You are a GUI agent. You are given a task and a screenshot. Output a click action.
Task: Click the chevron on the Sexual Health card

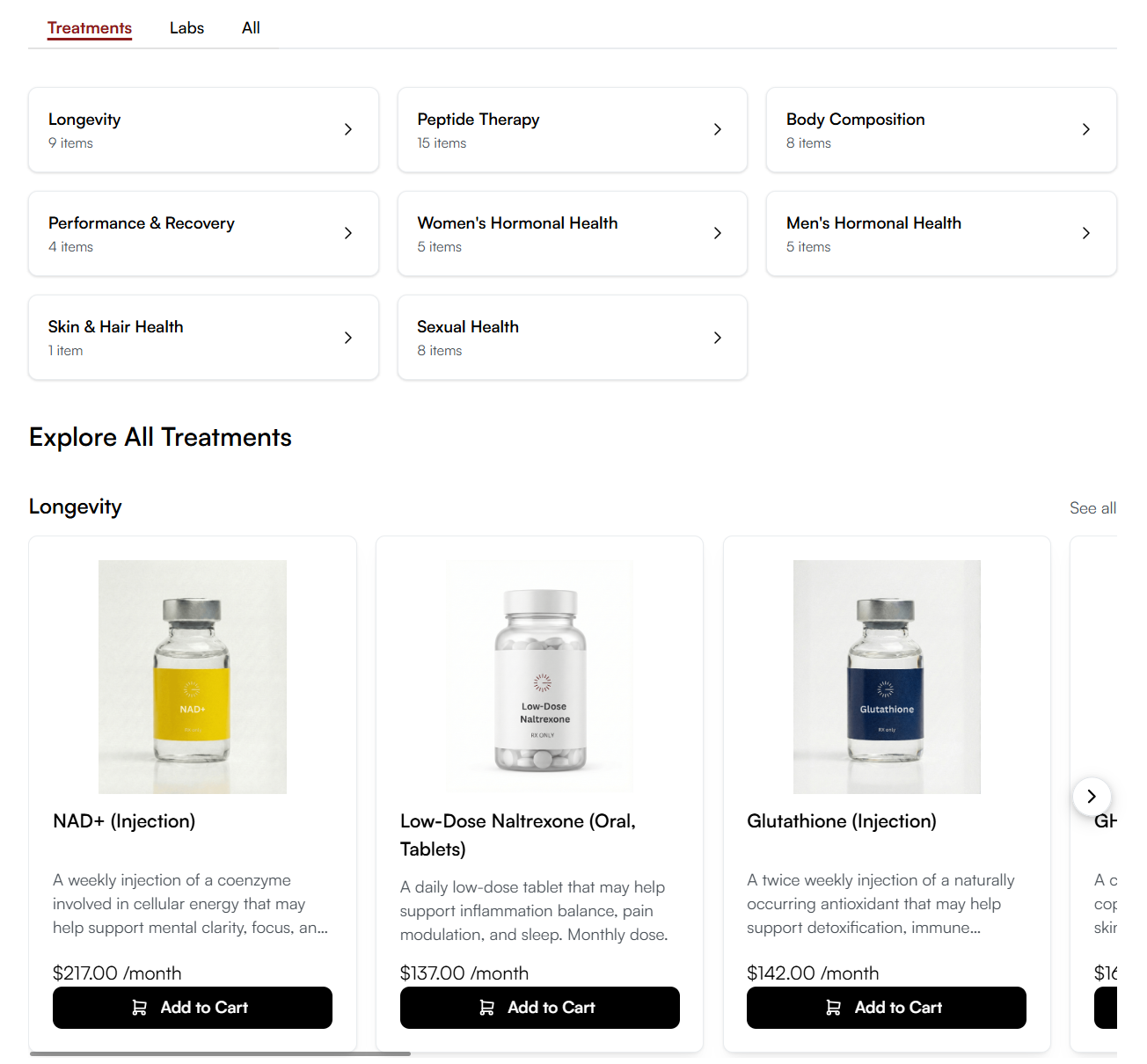(718, 338)
